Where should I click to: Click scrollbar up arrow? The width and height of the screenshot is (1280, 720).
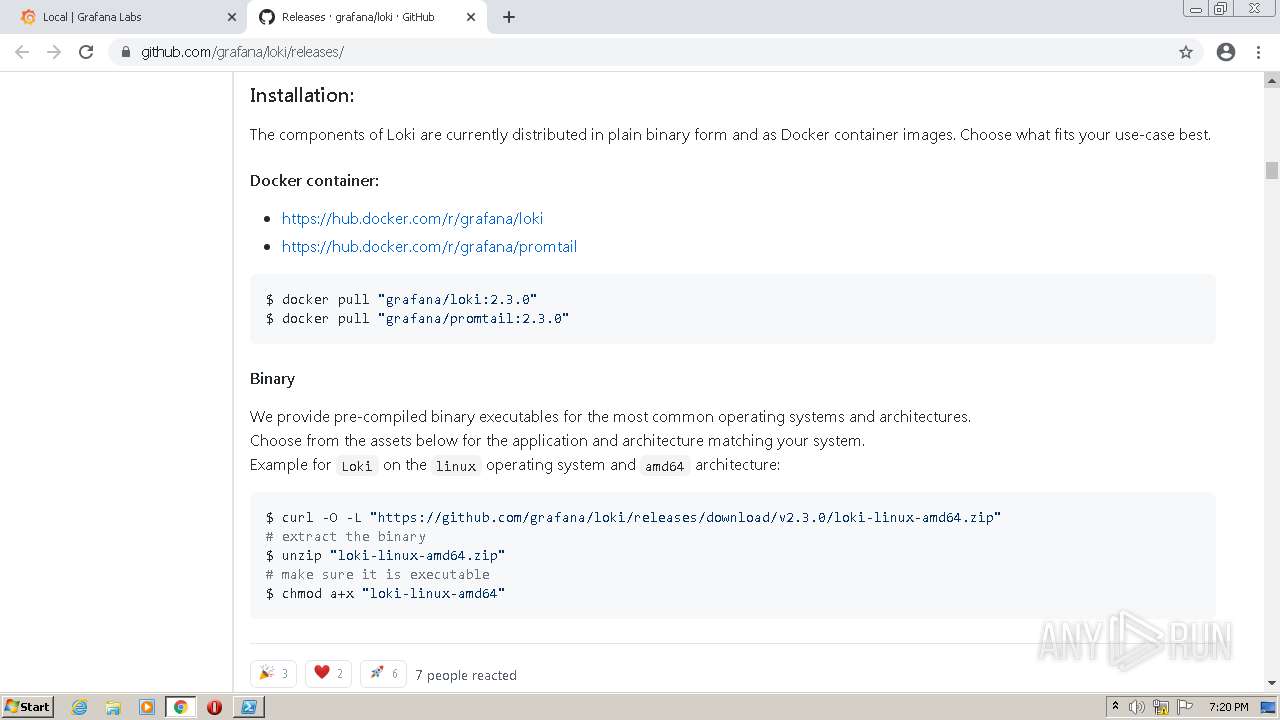(1272, 79)
